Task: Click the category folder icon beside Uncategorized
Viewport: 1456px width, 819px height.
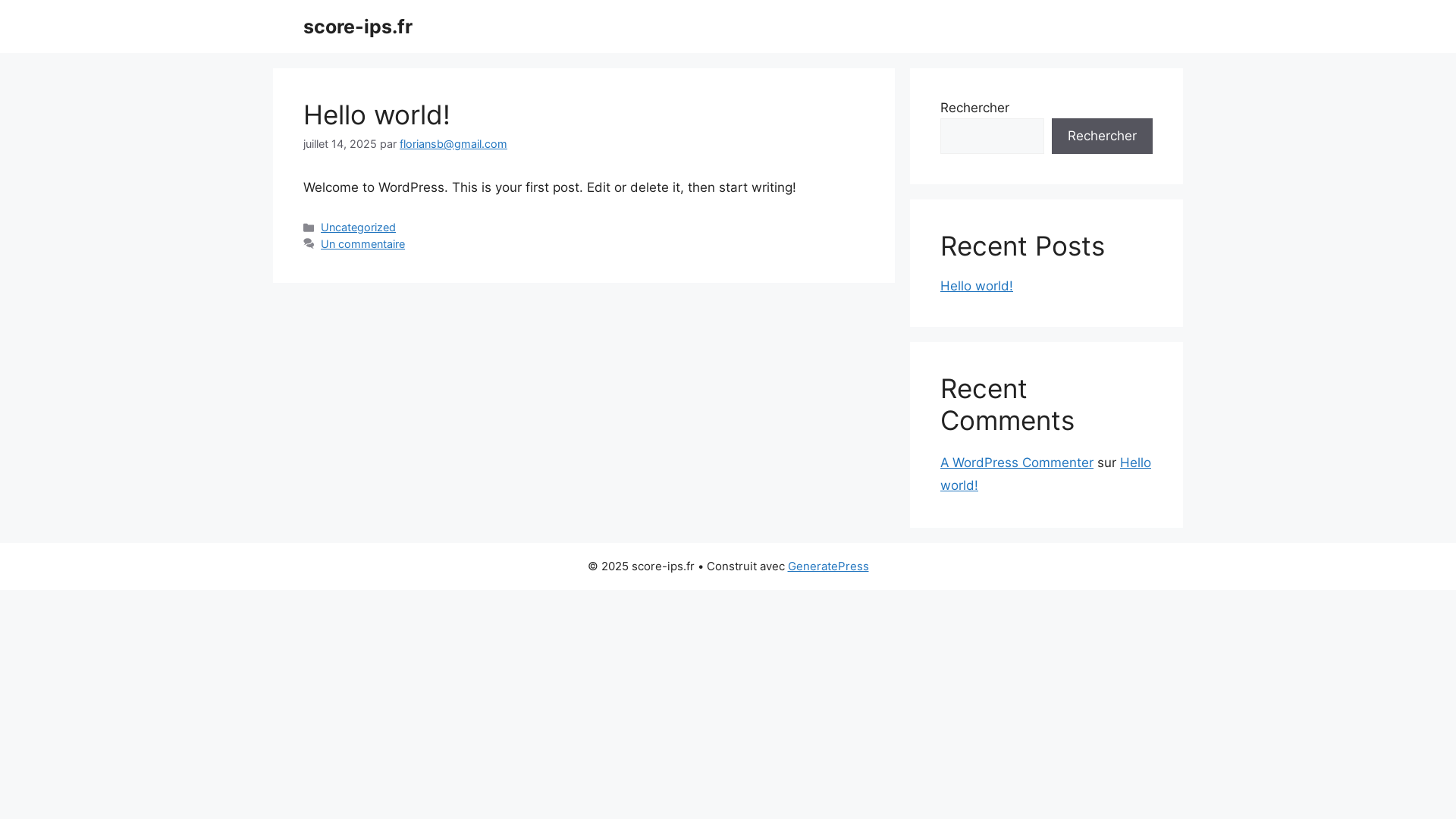Action: [x=309, y=227]
